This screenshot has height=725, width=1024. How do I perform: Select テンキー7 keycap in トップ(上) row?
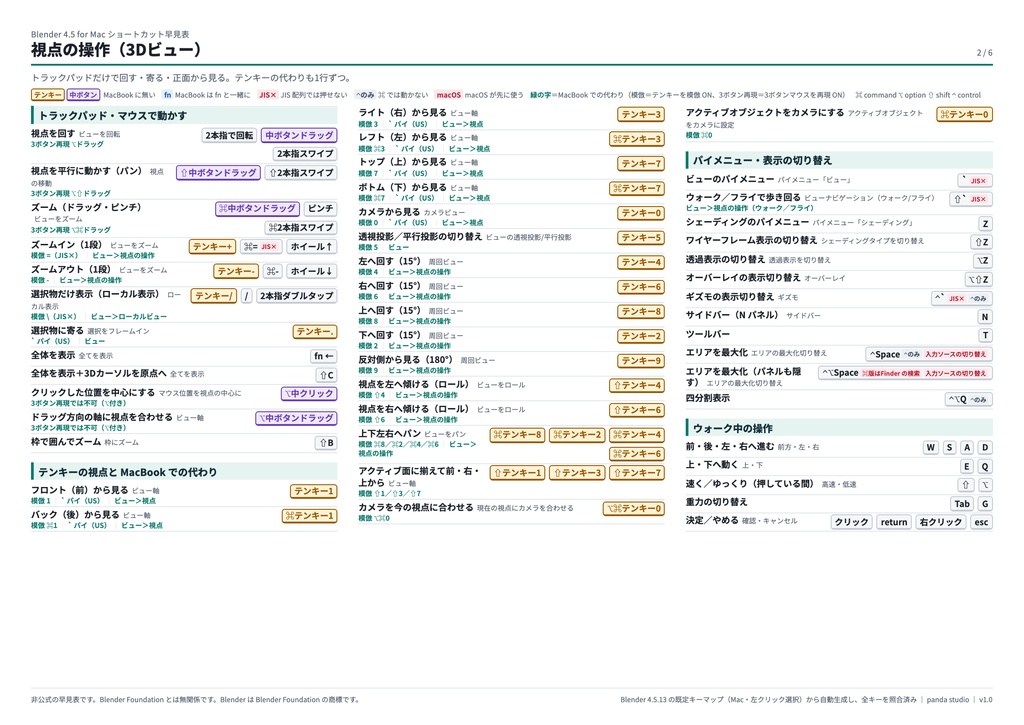tap(641, 163)
